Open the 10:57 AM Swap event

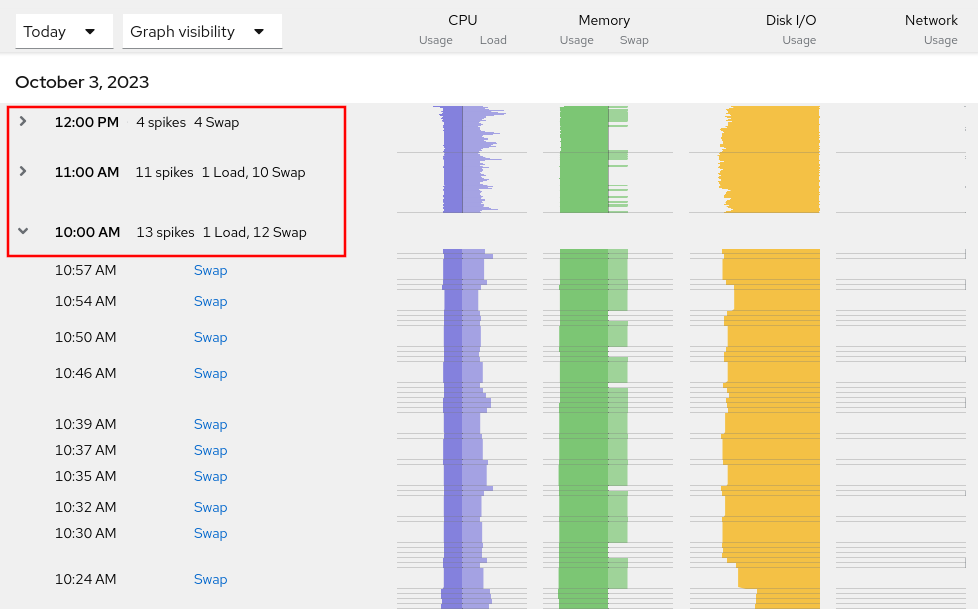click(210, 270)
